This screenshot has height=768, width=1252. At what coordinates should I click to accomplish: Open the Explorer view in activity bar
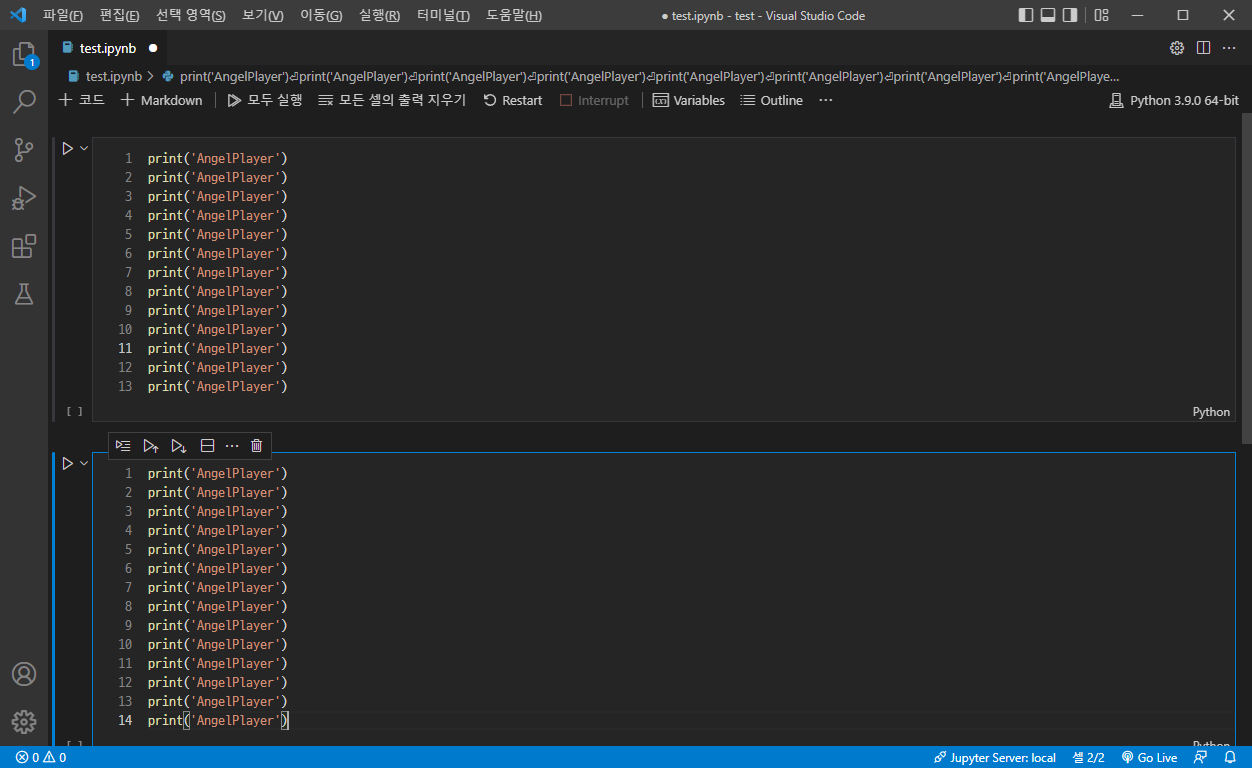24,55
